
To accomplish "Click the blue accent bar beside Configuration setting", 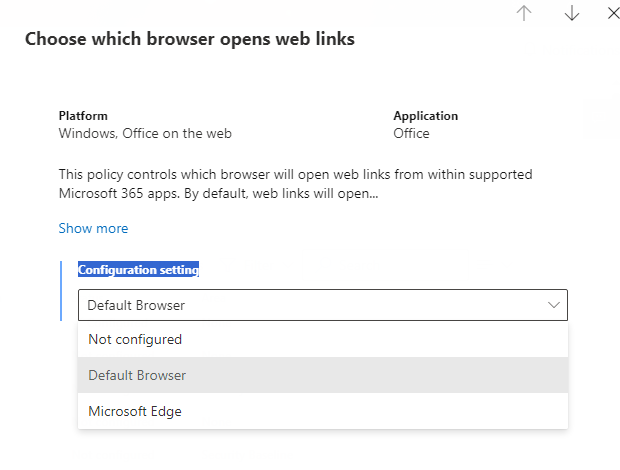I will point(61,290).
